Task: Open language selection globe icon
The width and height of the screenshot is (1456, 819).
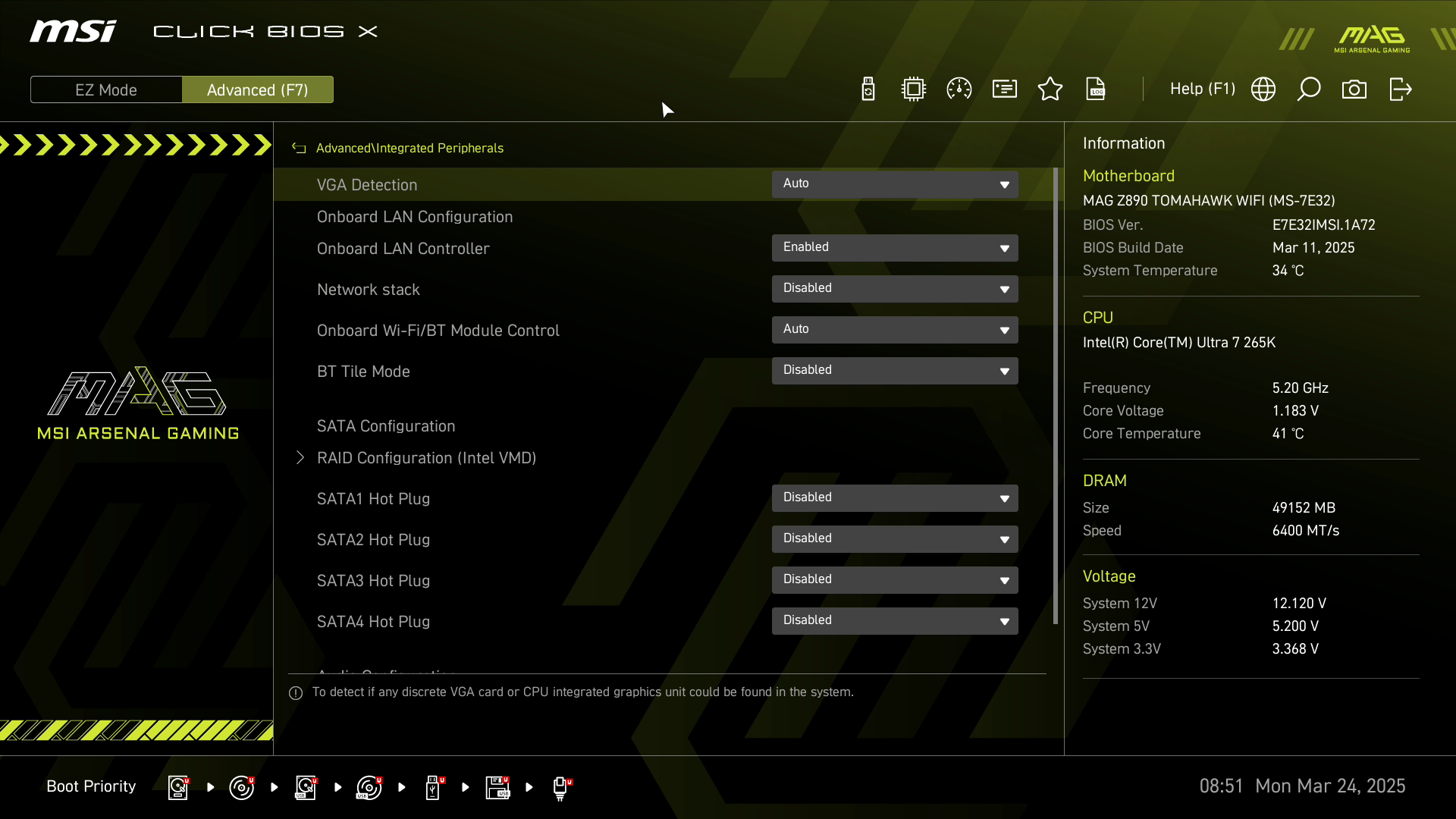Action: tap(1263, 89)
